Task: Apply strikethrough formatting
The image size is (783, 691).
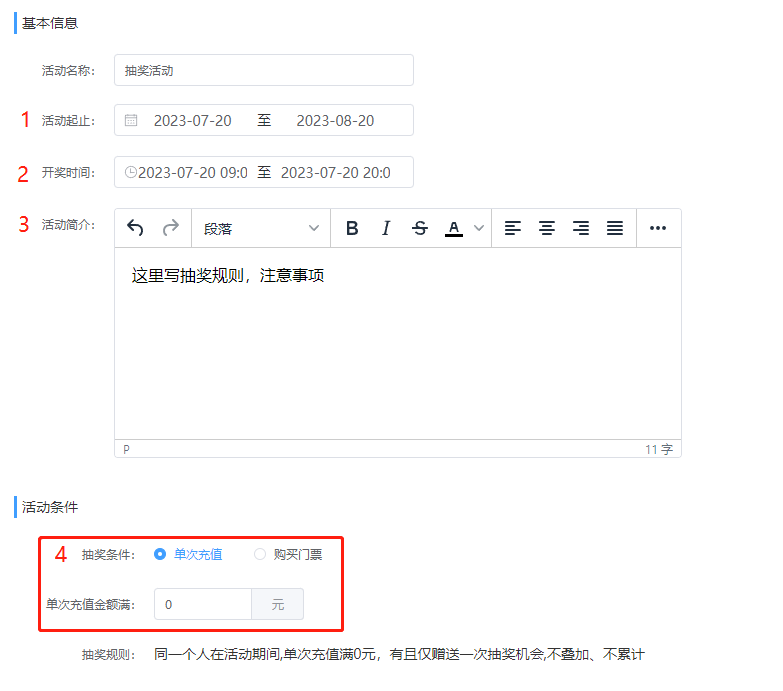Action: 420,228
